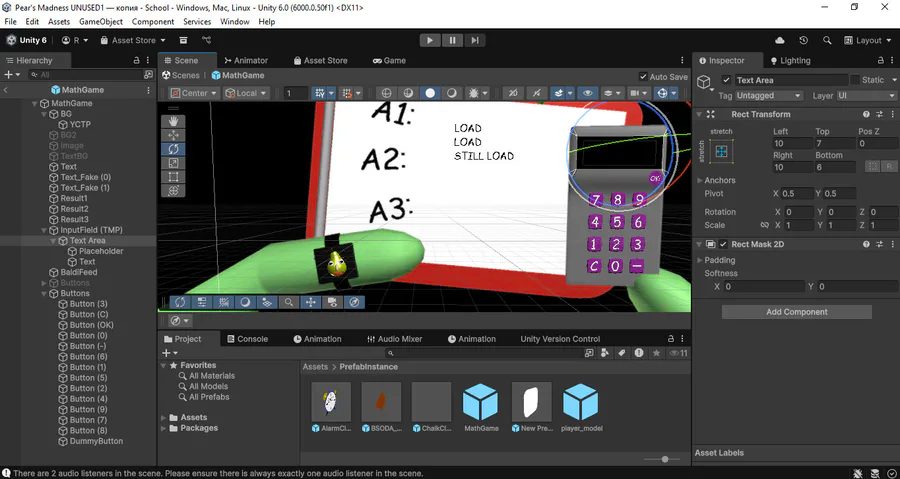Click the Project log warning filter icon
The width and height of the screenshot is (900, 479).
639,353
